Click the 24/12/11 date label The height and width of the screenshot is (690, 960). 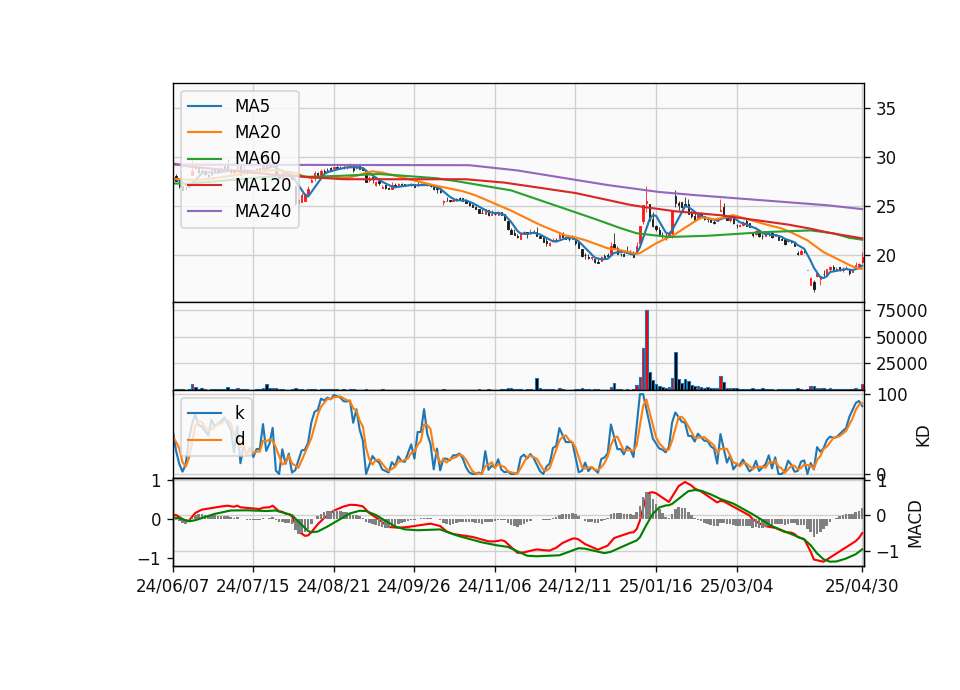click(575, 586)
